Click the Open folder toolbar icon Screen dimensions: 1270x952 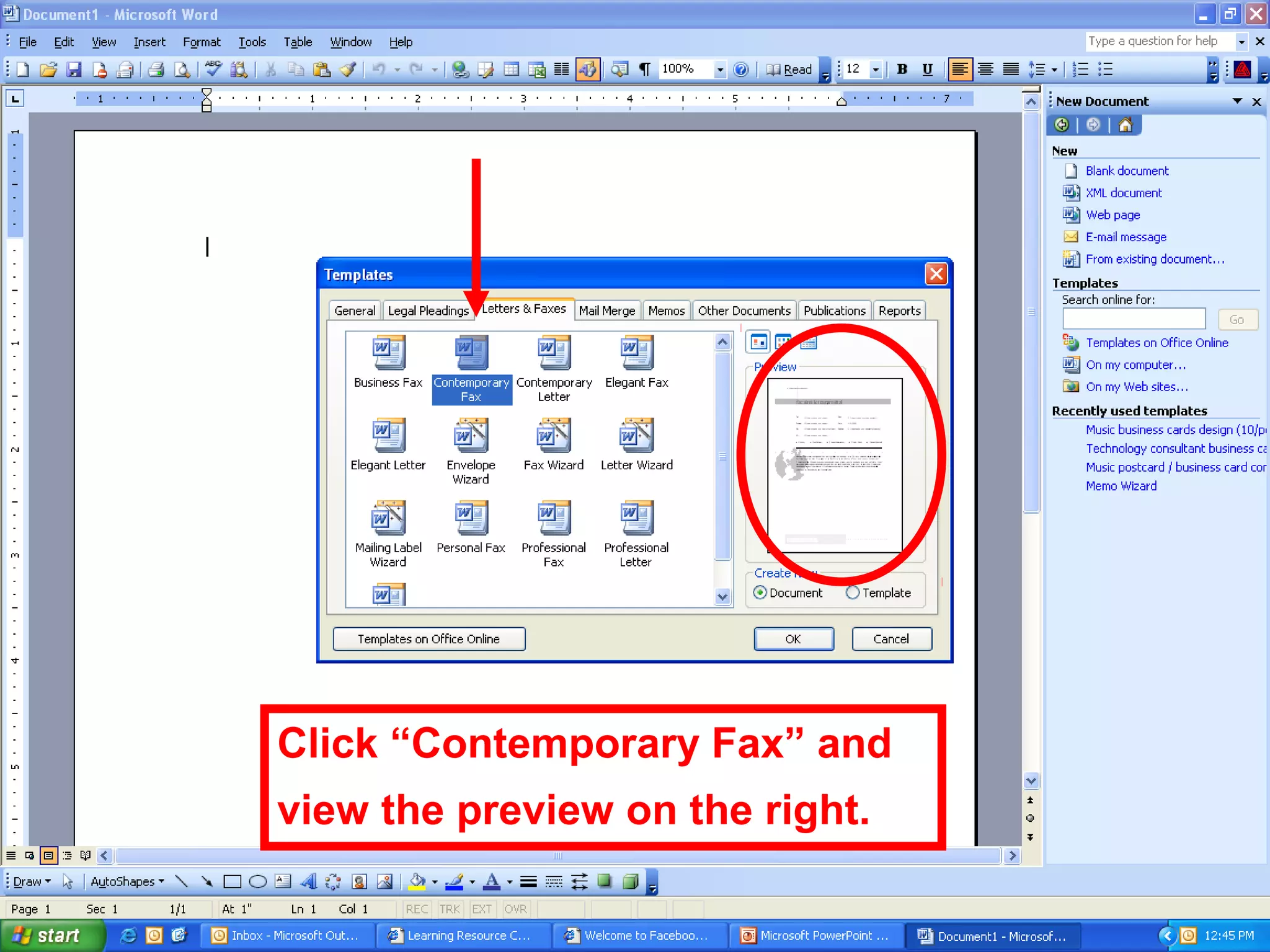(48, 69)
